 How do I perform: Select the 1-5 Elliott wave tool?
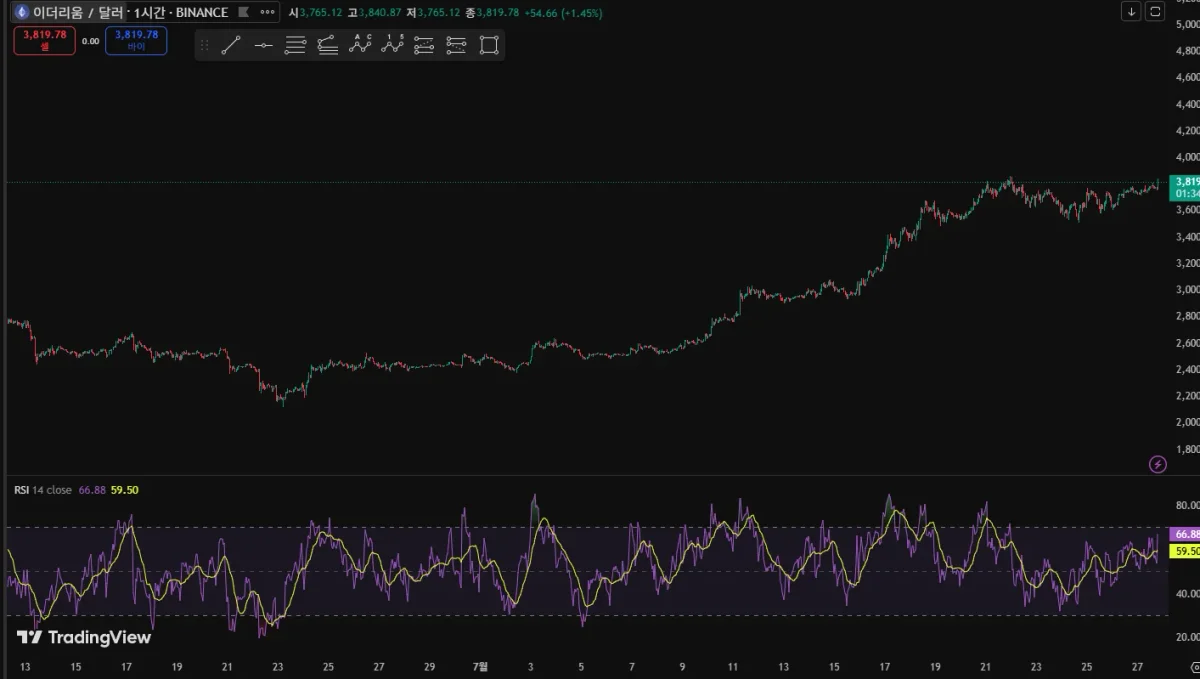392,45
